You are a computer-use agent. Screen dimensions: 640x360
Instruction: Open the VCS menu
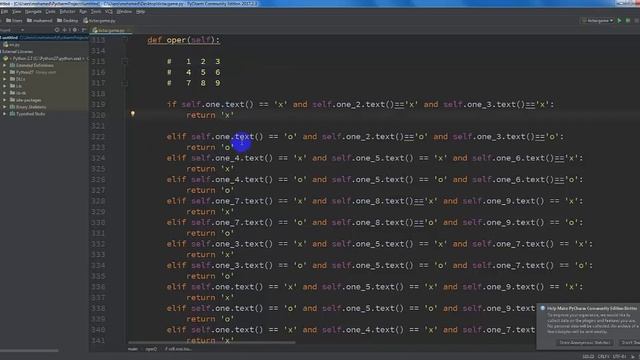coord(109,12)
